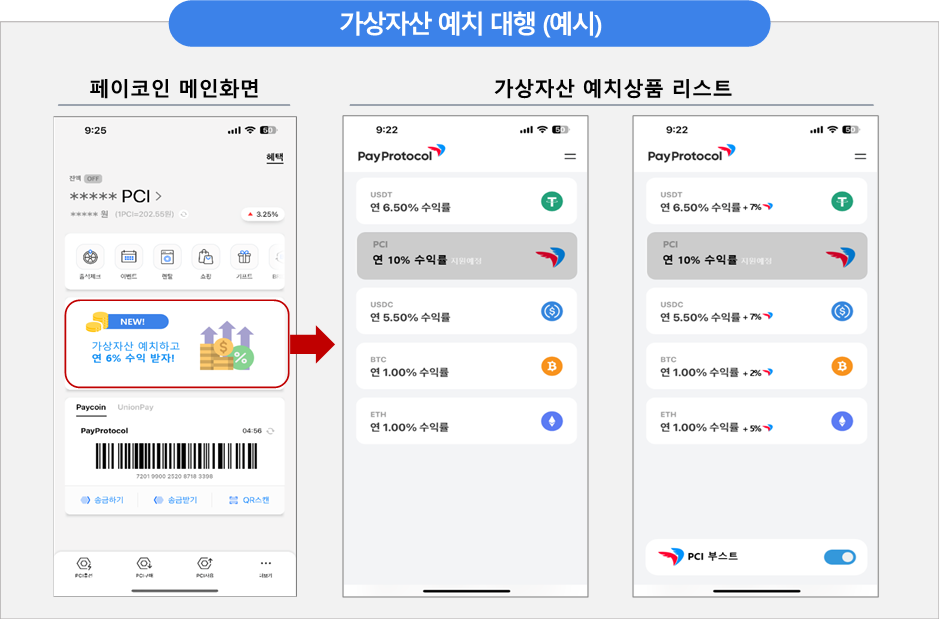Refresh the barcode timer next to 04:56
Screen dimensions: 940x620
click(270, 431)
